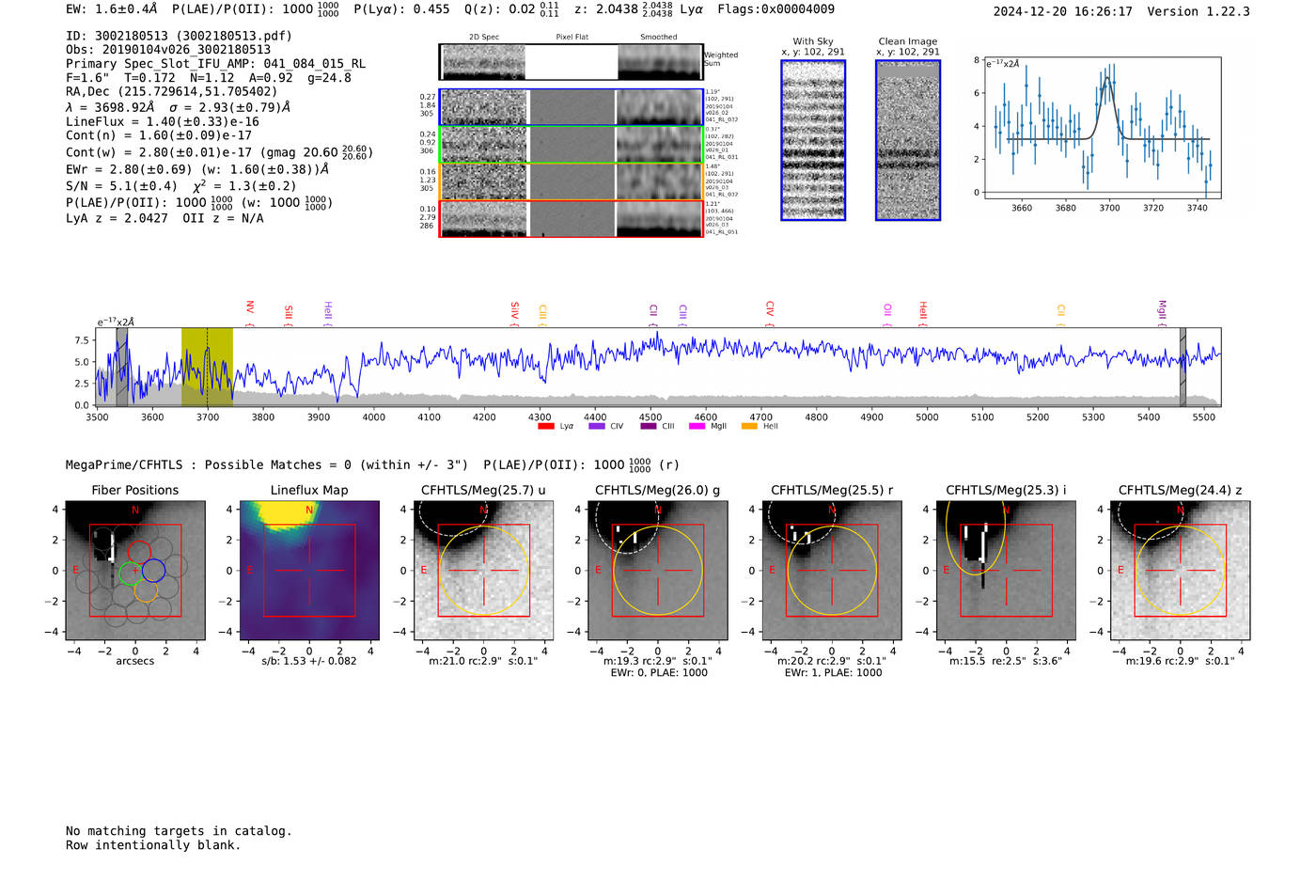Select the Fiber Positions panel image
Viewport: 1316px width, 896px height.
(134, 571)
